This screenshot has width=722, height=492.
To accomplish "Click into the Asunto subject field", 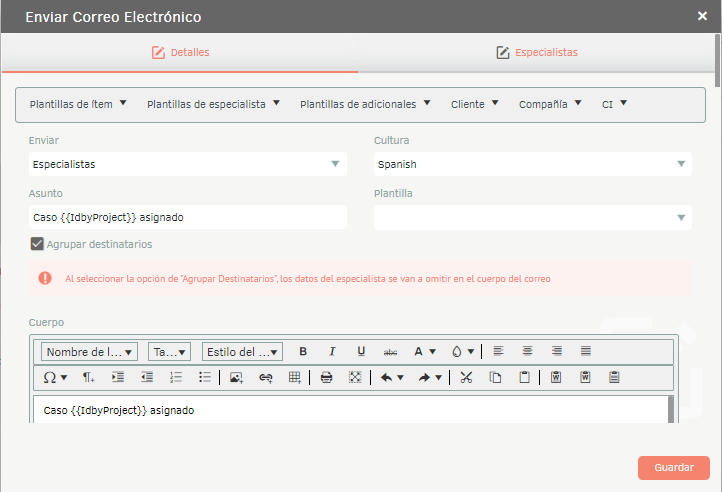I will pyautogui.click(x=186, y=217).
